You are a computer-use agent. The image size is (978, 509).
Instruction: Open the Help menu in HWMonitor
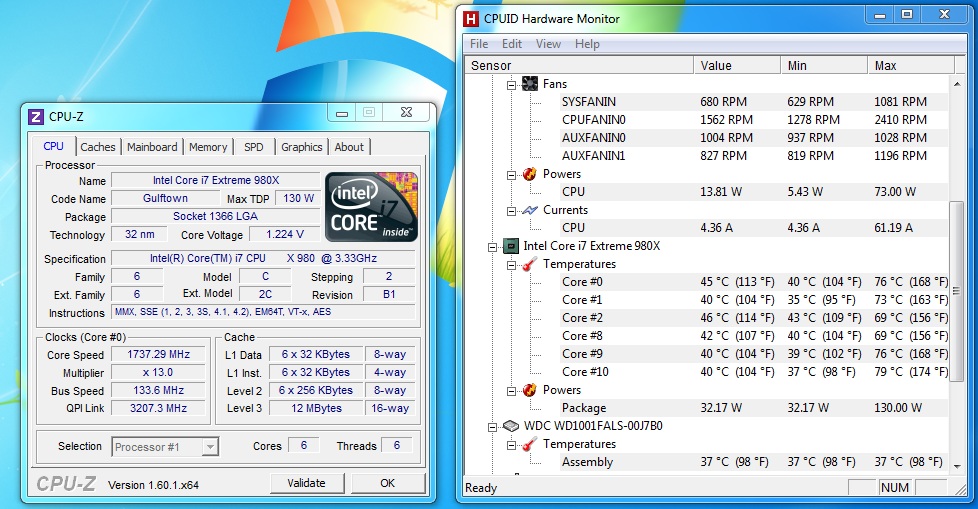point(587,44)
